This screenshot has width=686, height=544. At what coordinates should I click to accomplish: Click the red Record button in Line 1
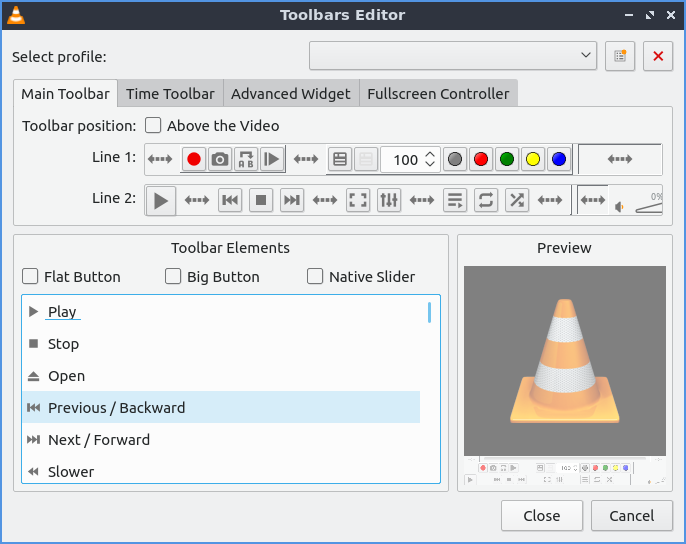[193, 159]
